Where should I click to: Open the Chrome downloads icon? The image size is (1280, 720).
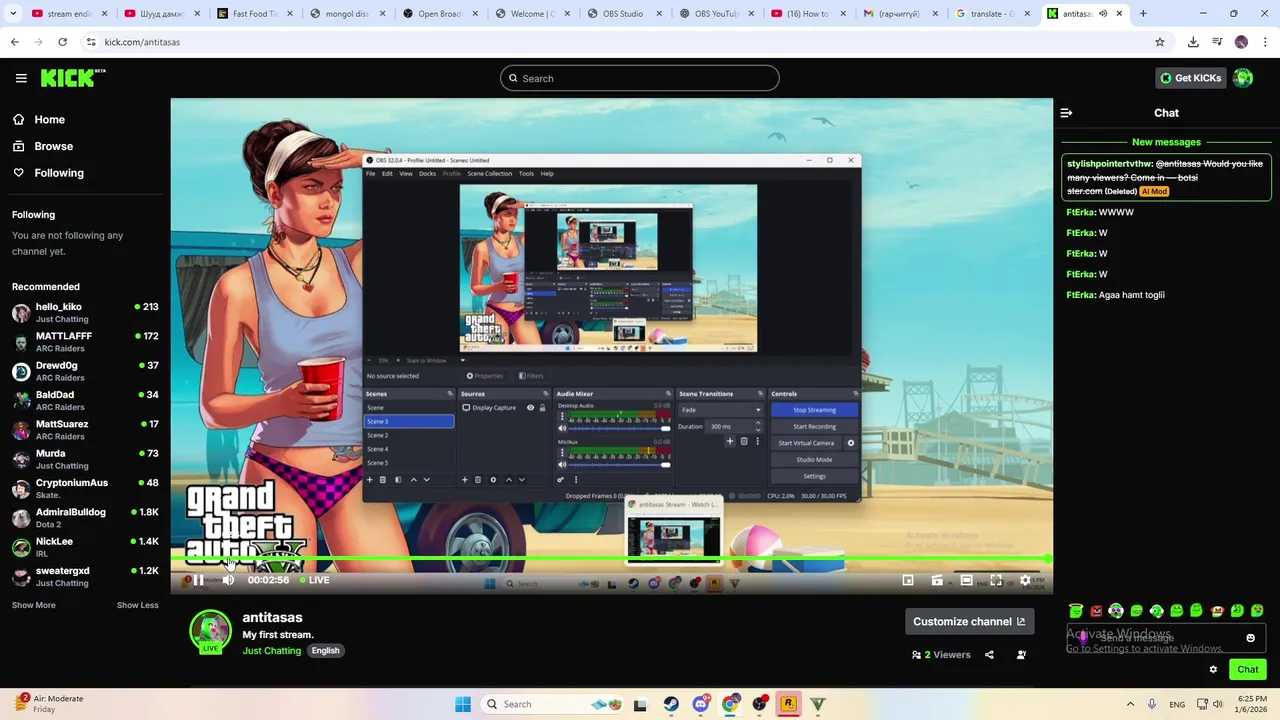point(1193,42)
